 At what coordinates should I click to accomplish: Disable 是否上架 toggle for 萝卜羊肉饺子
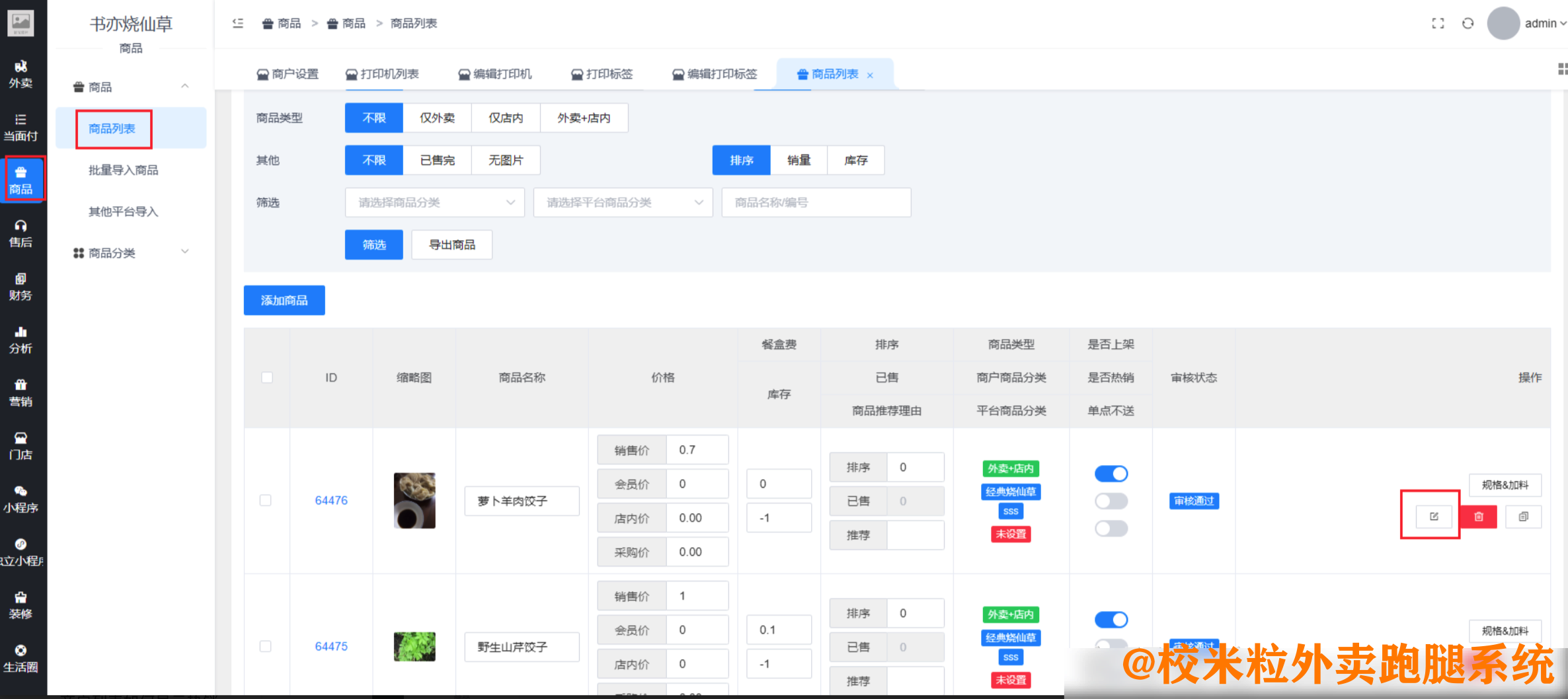pyautogui.click(x=1111, y=473)
